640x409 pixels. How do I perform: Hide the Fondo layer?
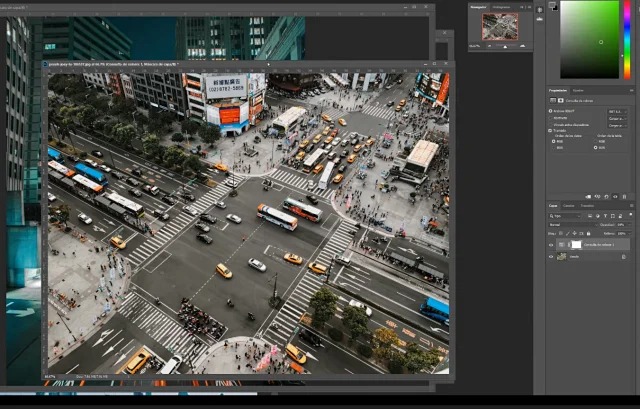click(x=551, y=257)
